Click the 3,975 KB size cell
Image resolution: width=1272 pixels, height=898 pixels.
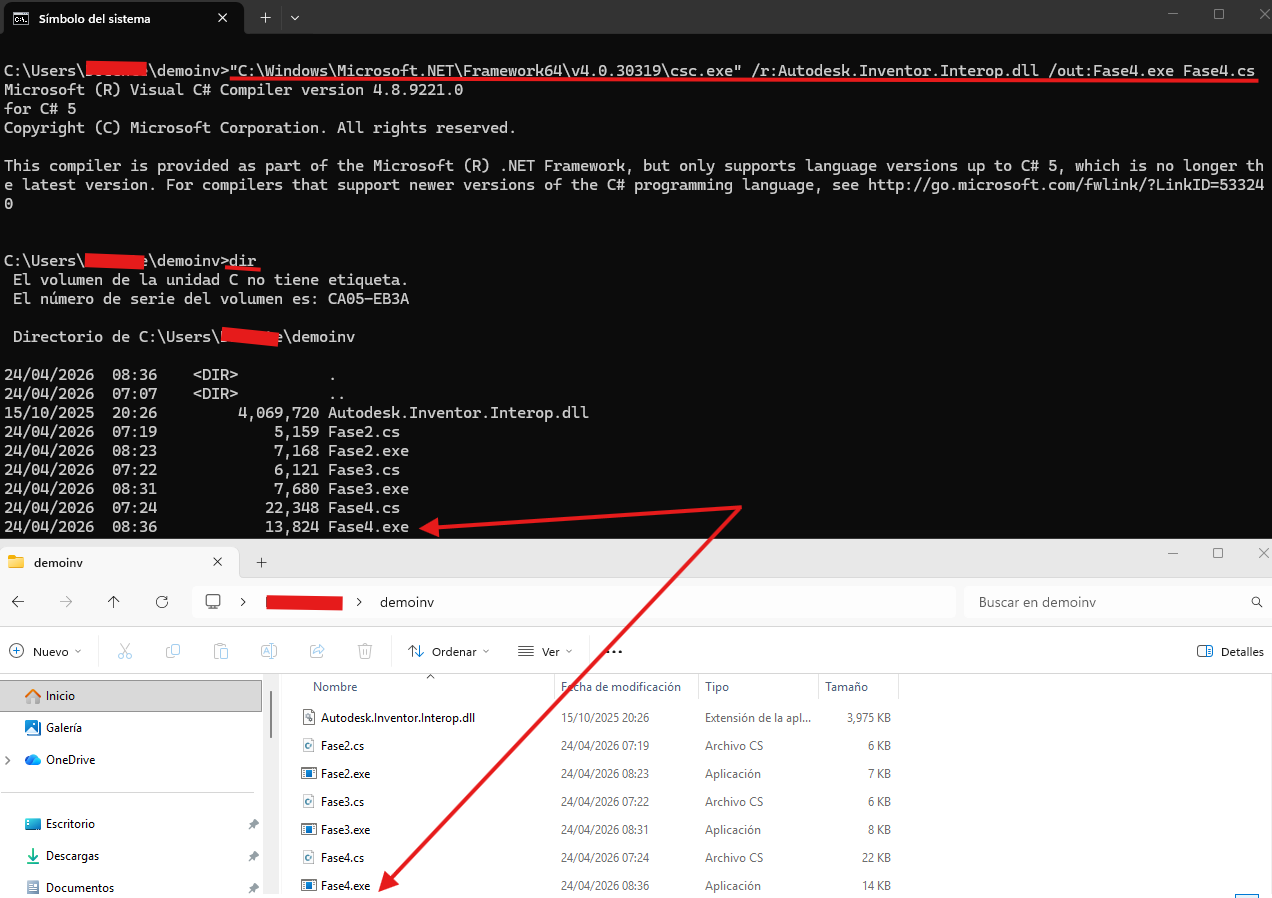pos(868,717)
